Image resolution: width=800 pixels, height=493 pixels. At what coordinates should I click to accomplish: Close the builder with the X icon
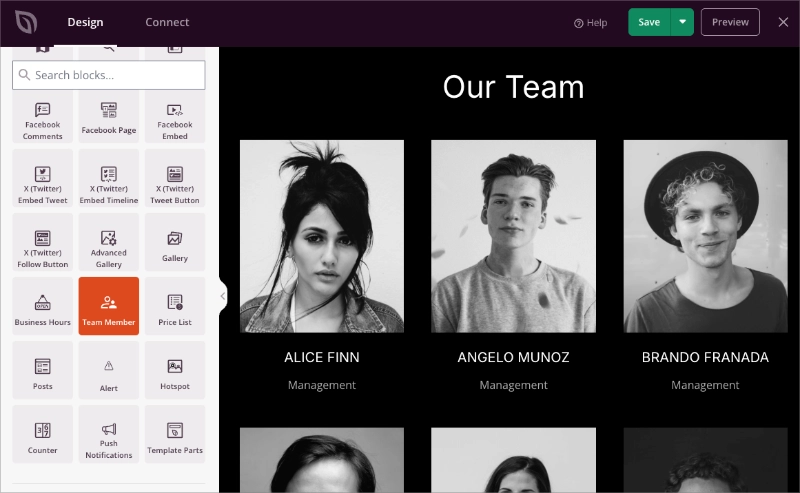(783, 22)
